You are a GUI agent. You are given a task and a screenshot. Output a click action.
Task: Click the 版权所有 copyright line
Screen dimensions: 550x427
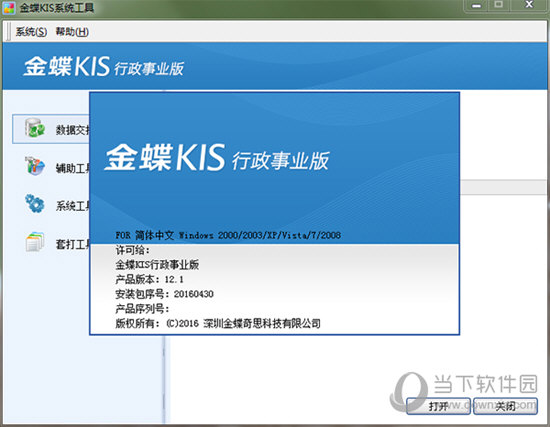tap(218, 323)
